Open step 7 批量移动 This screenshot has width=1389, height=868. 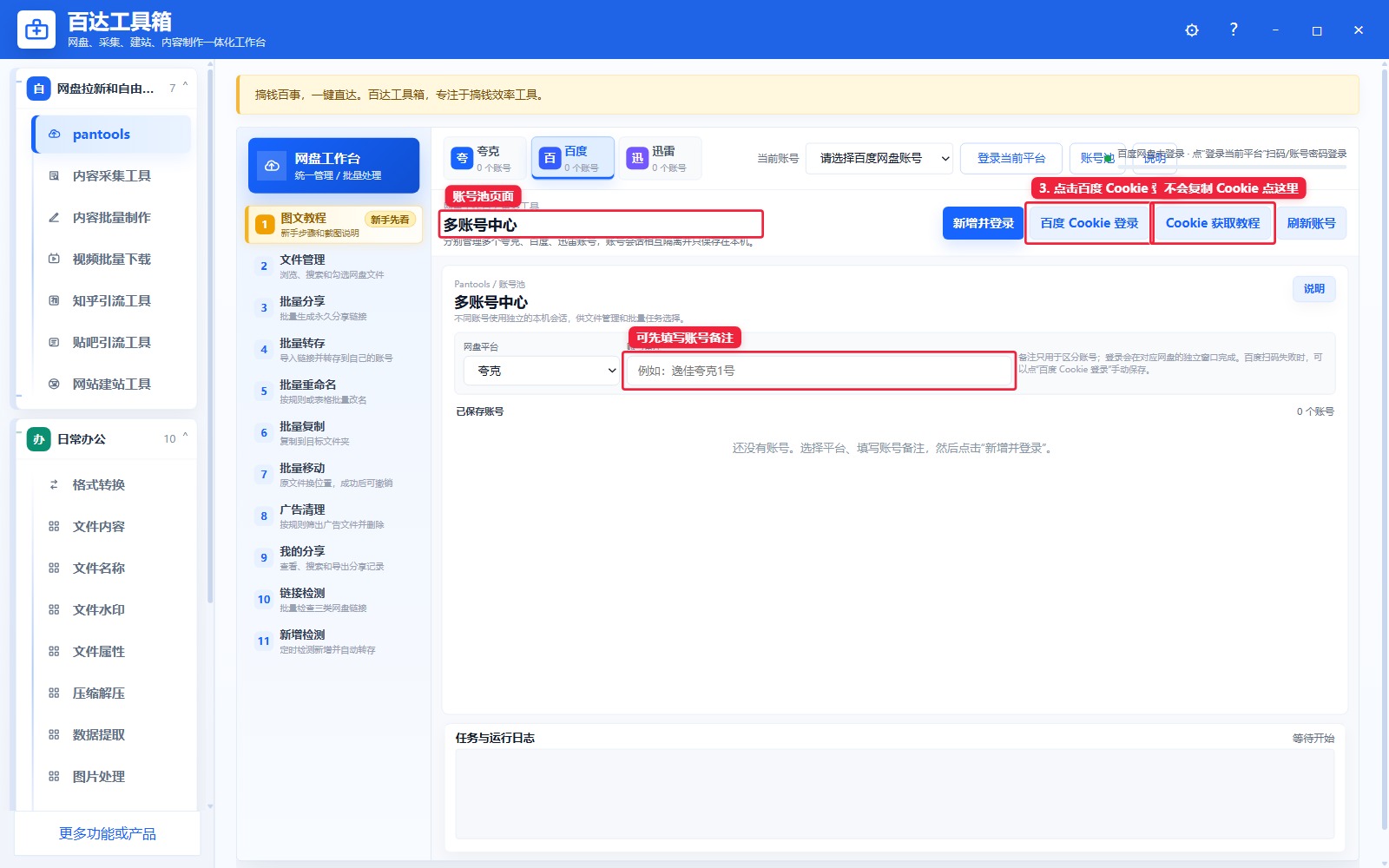pyautogui.click(x=334, y=475)
